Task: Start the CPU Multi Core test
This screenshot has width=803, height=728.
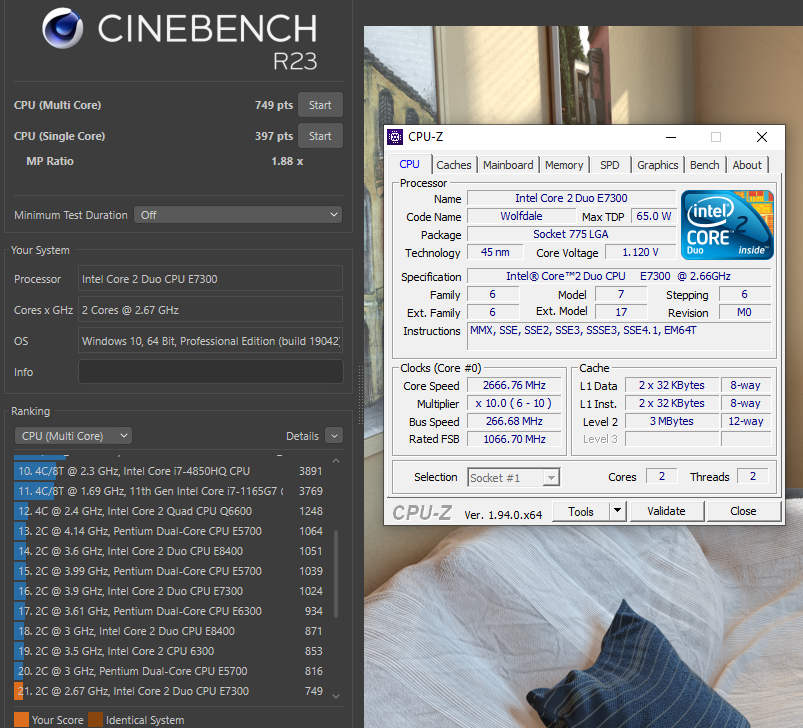Action: pos(320,105)
